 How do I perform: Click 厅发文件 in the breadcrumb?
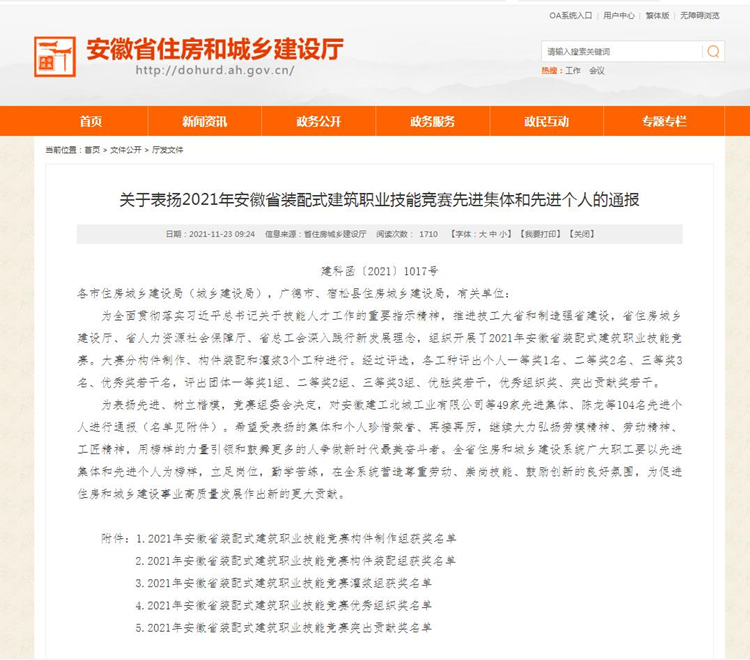coord(168,149)
